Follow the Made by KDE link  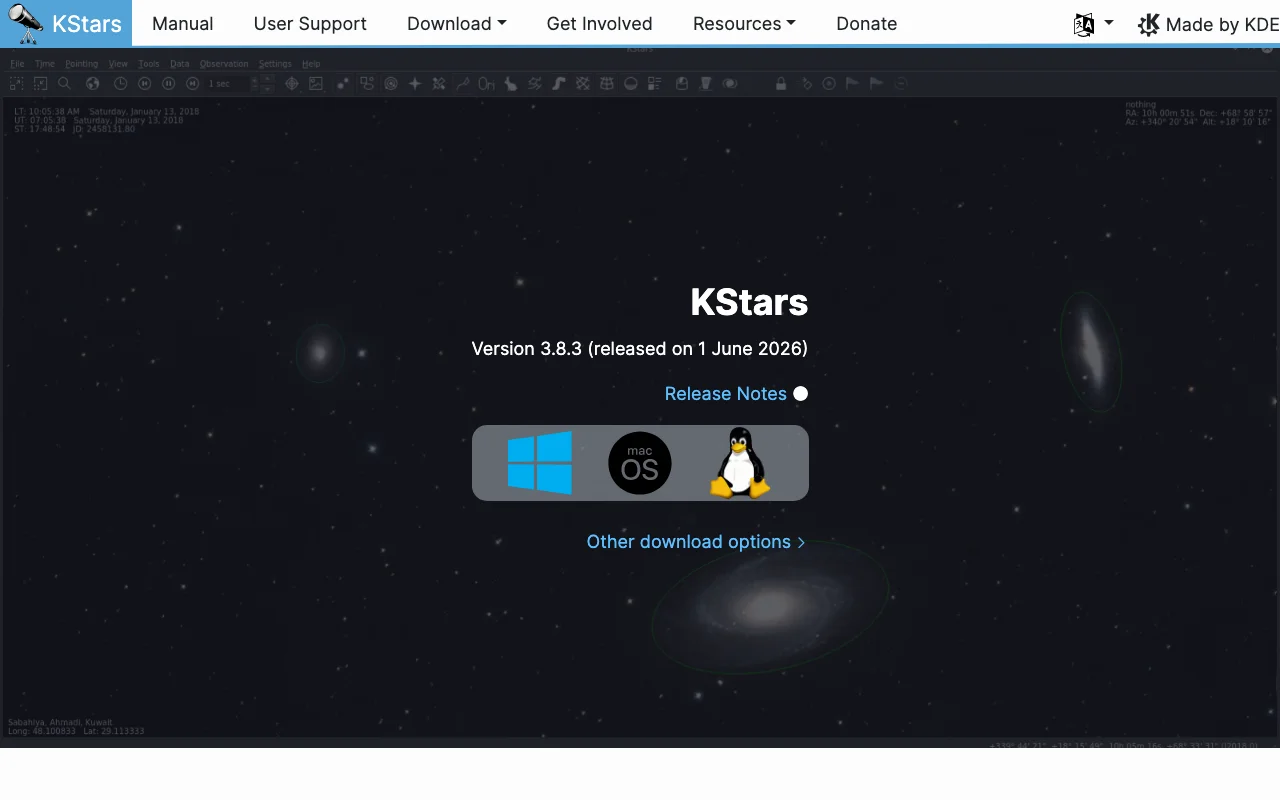pos(1208,24)
